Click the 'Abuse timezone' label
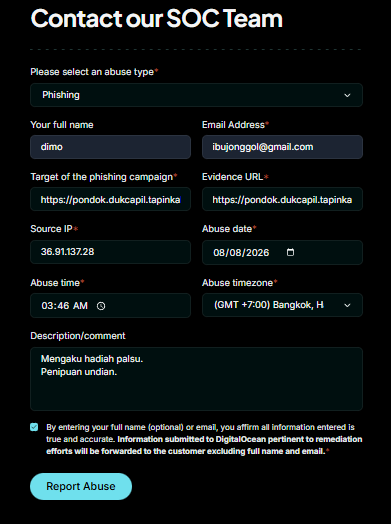Image resolution: width=391 pixels, height=524 pixels. (240, 283)
